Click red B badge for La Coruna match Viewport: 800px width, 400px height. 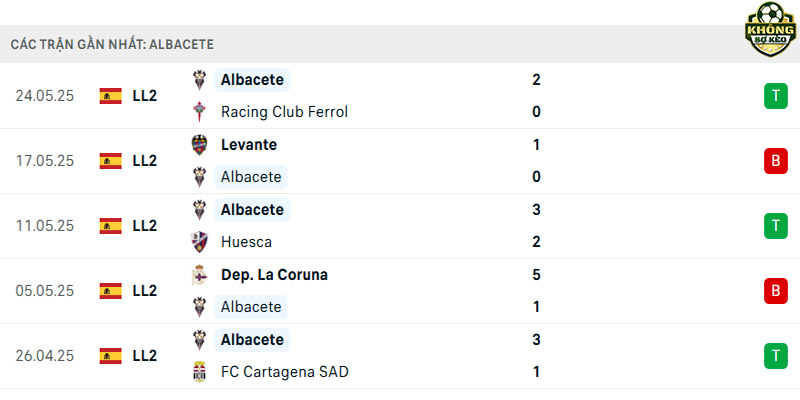[x=776, y=291]
